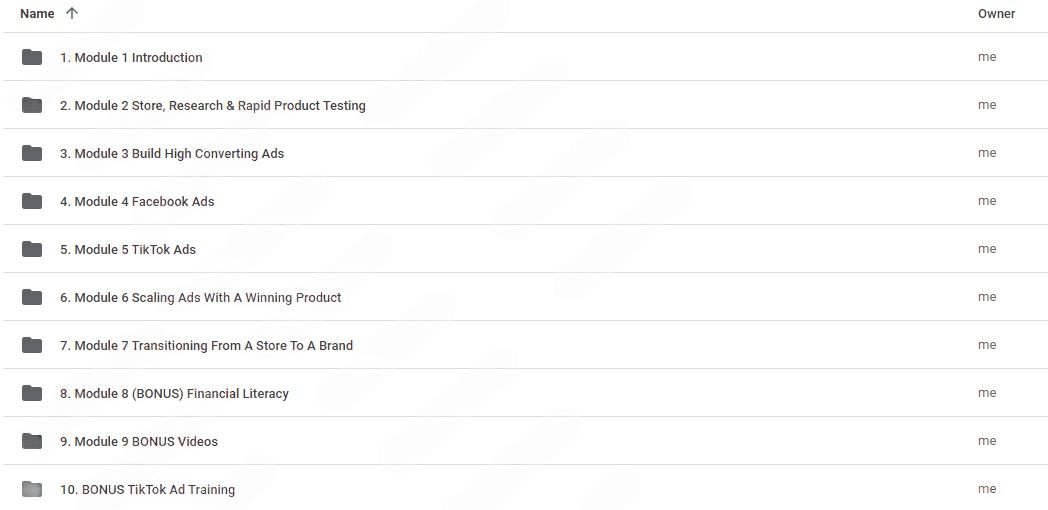Click the Module 4 Facebook Ads folder icon
This screenshot has width=1048, height=510.
click(32, 201)
